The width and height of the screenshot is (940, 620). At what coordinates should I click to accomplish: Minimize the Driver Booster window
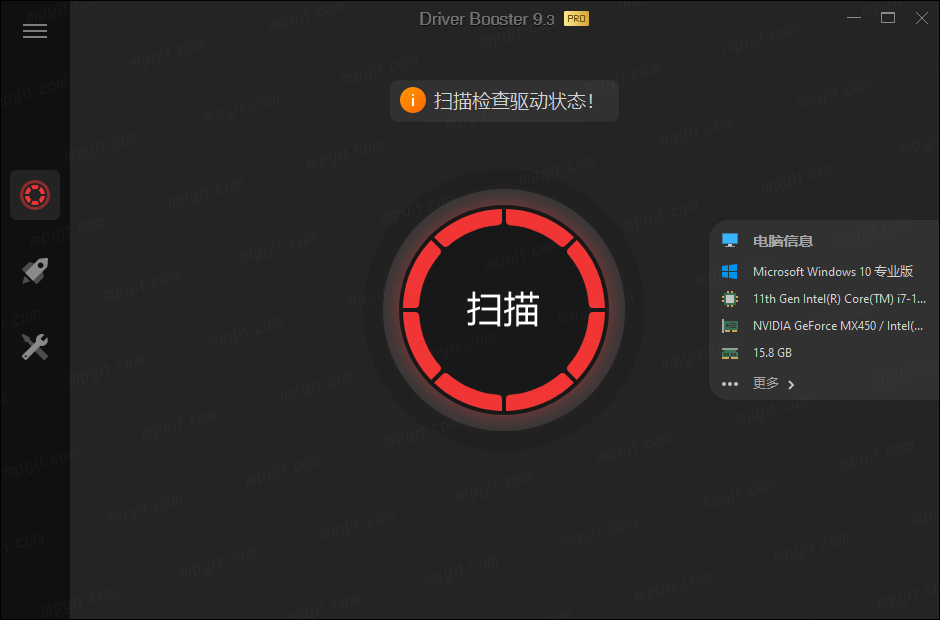click(x=854, y=18)
